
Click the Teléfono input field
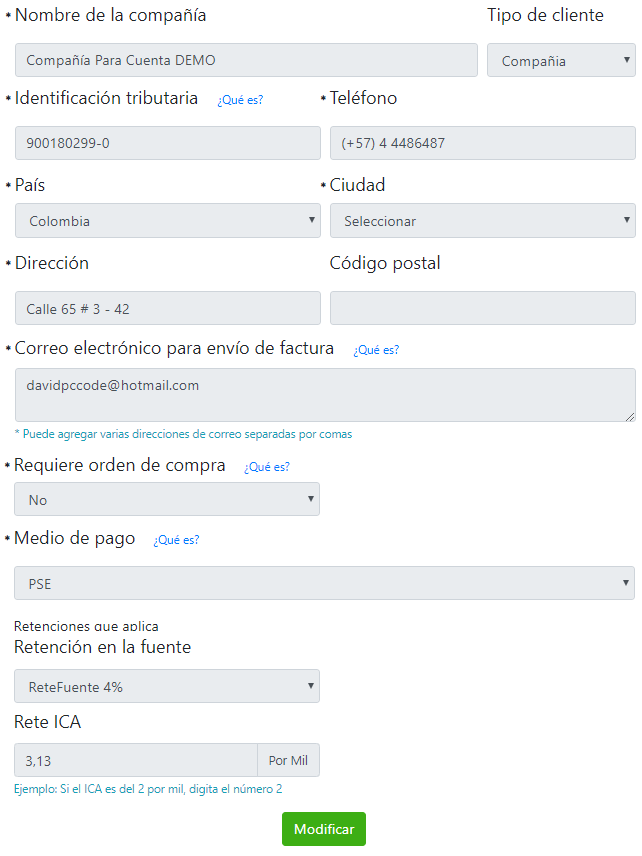[x=482, y=143]
